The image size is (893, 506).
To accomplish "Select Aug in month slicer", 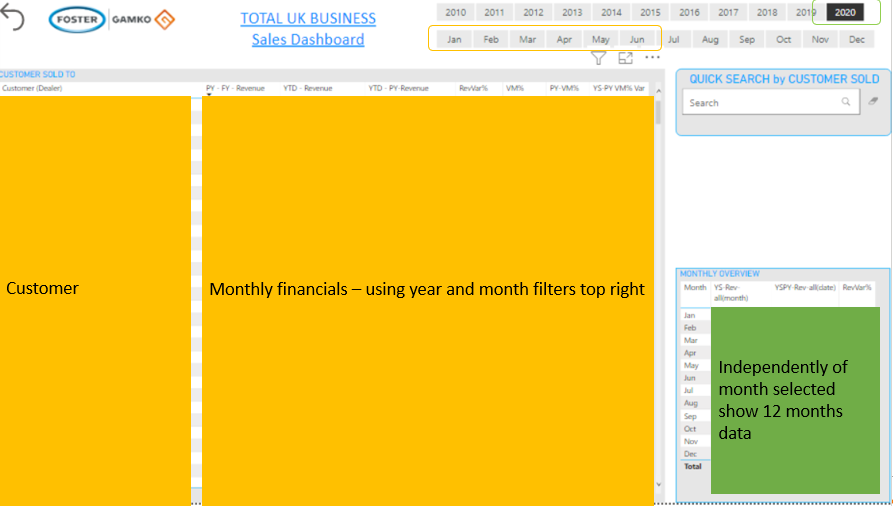I will tap(710, 39).
